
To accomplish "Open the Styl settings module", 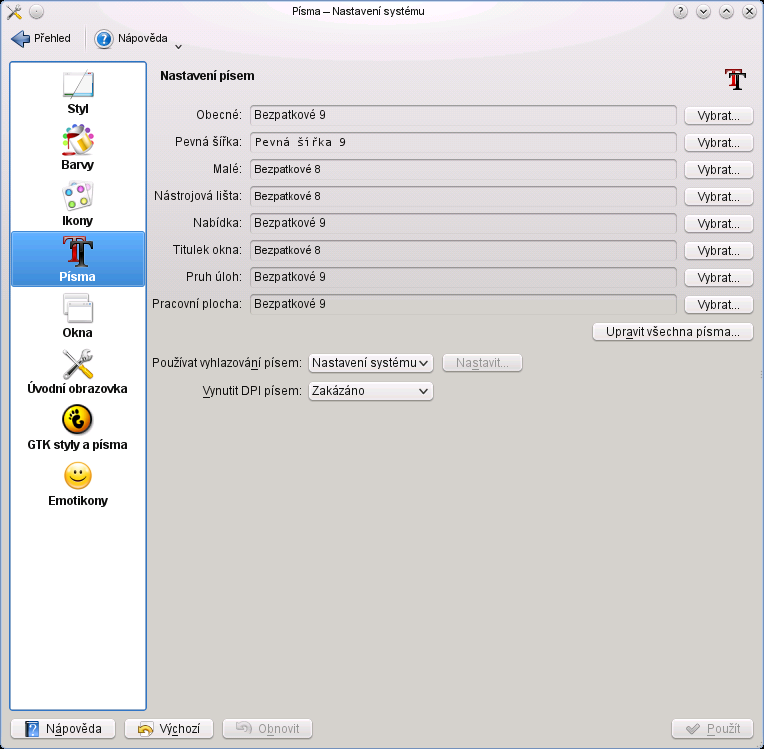I will coord(77,93).
